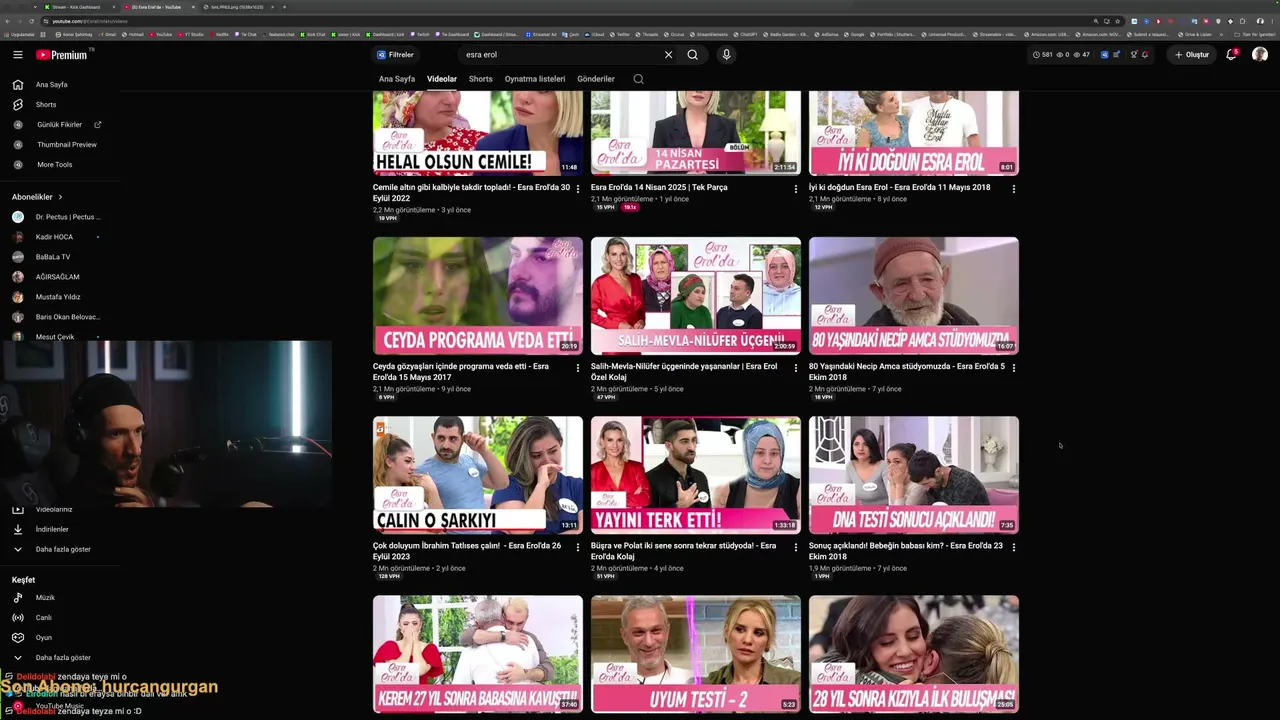Play the DNA TESTİ SONUCU AÇIKLANDI thumbnail
Viewport: 1280px width, 720px height.
pos(914,475)
